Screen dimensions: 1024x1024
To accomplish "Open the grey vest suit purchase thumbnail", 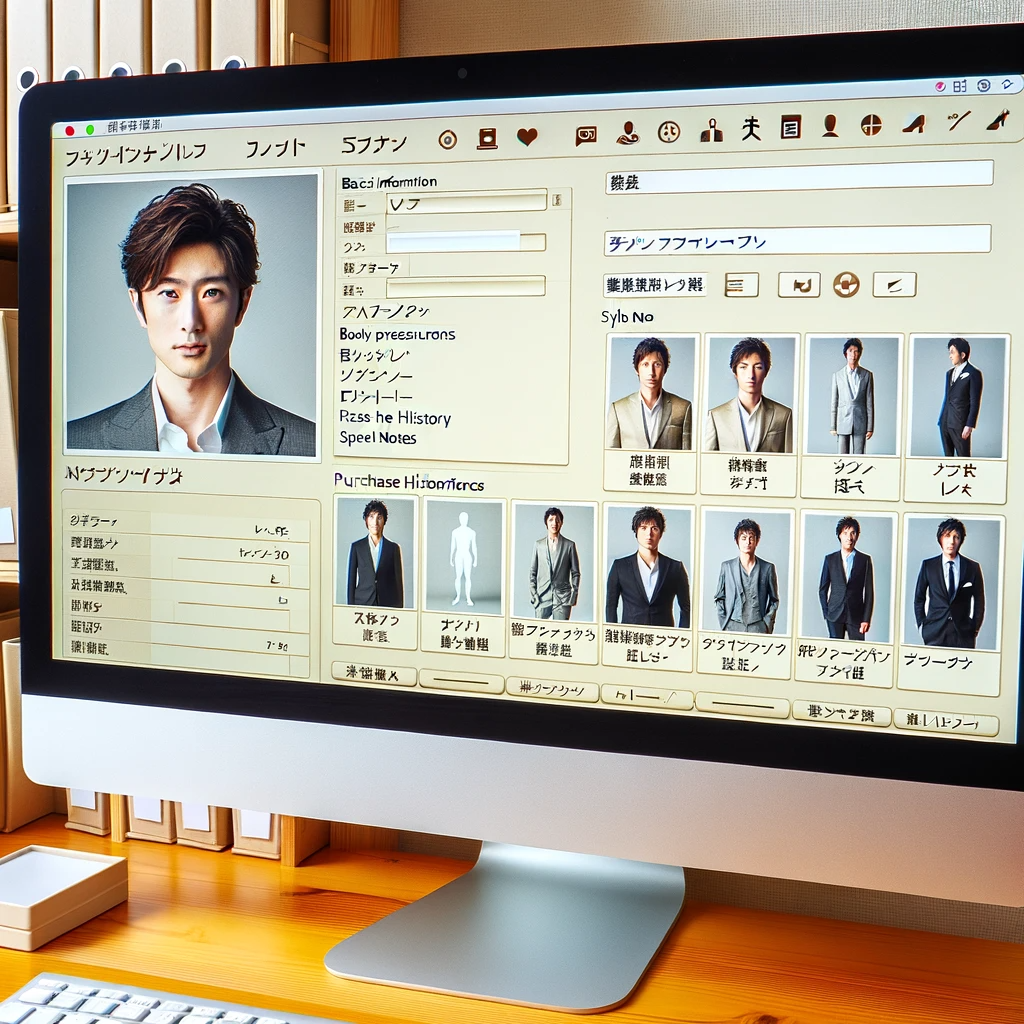I will click(746, 571).
